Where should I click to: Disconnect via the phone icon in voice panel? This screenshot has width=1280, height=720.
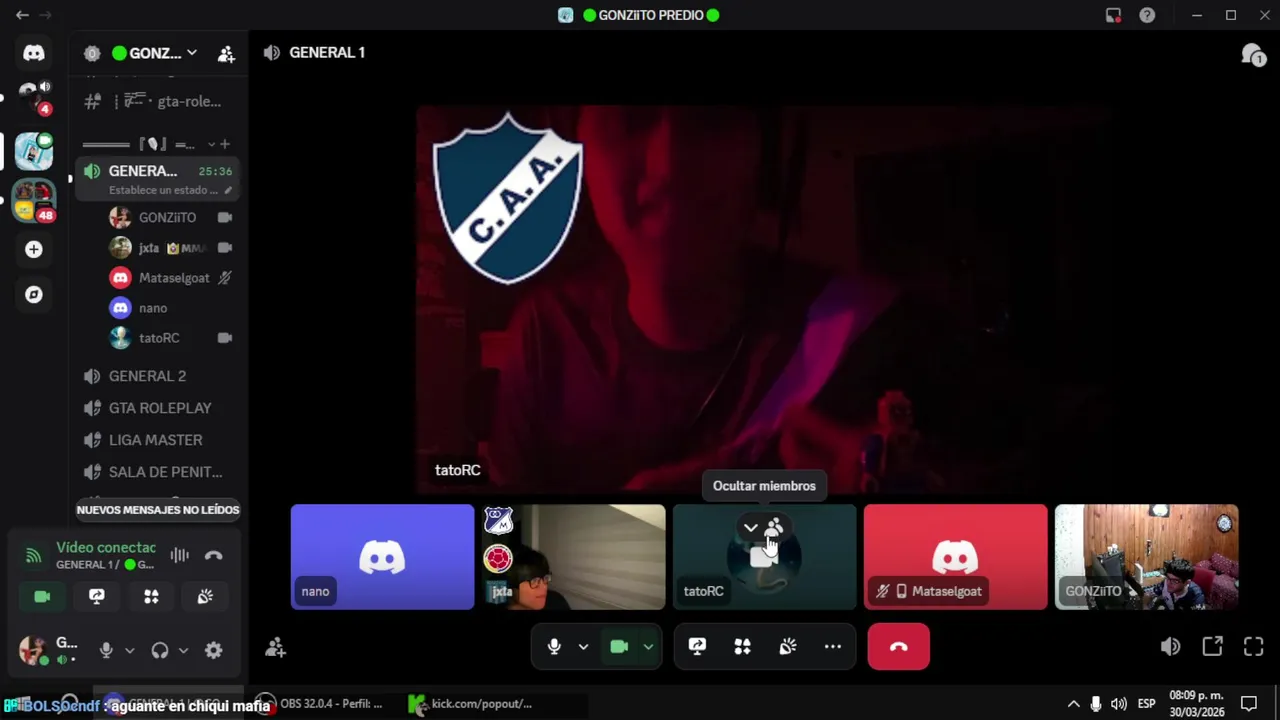point(213,555)
